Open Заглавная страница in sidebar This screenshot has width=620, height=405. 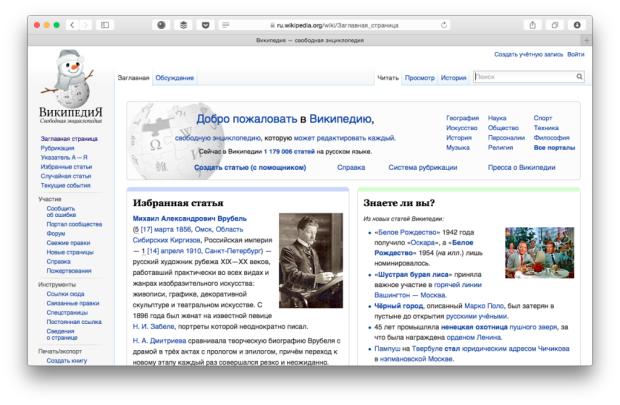pyautogui.click(x=69, y=139)
